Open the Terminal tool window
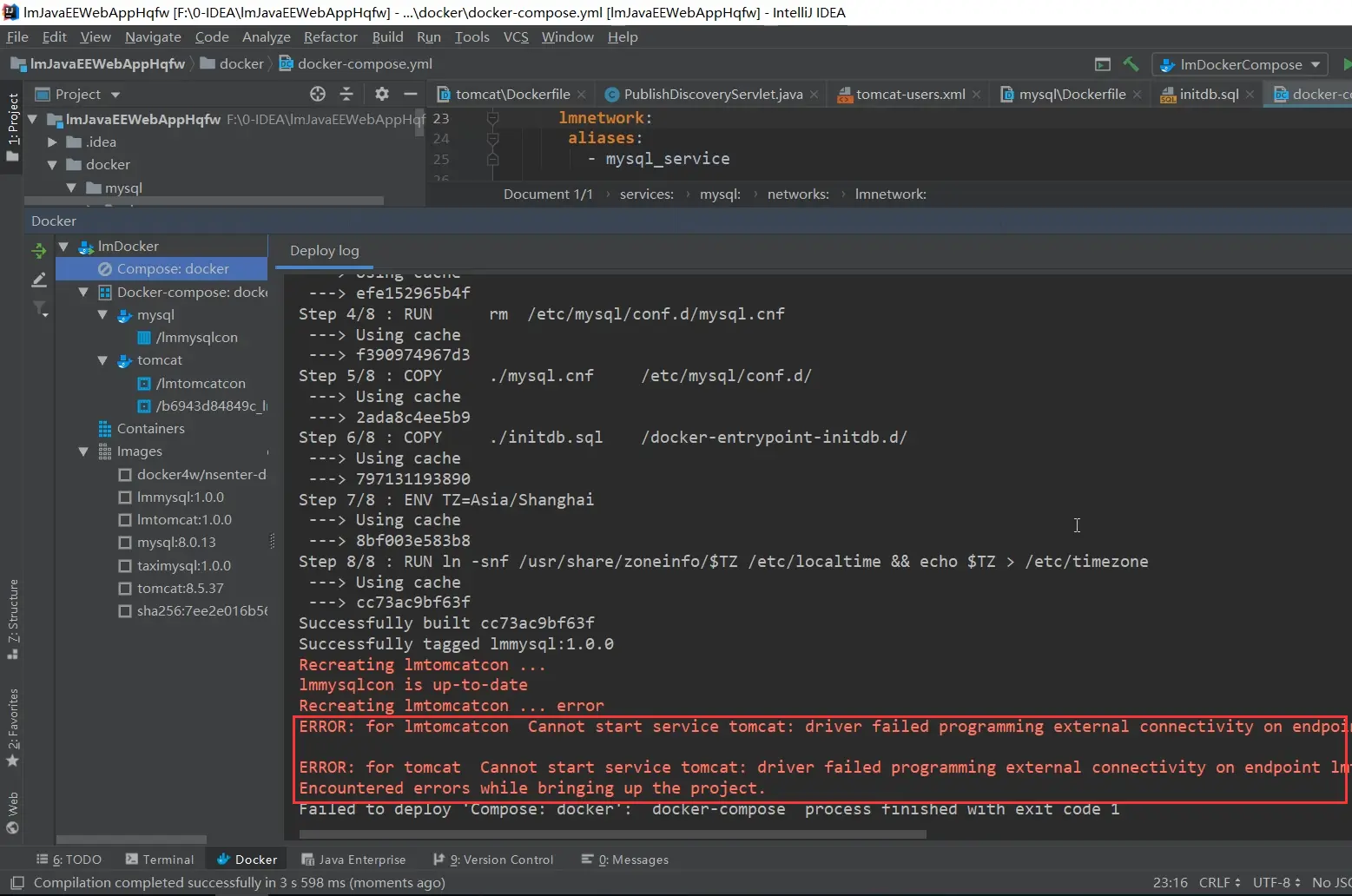This screenshot has height=896, width=1352. pyautogui.click(x=160, y=860)
